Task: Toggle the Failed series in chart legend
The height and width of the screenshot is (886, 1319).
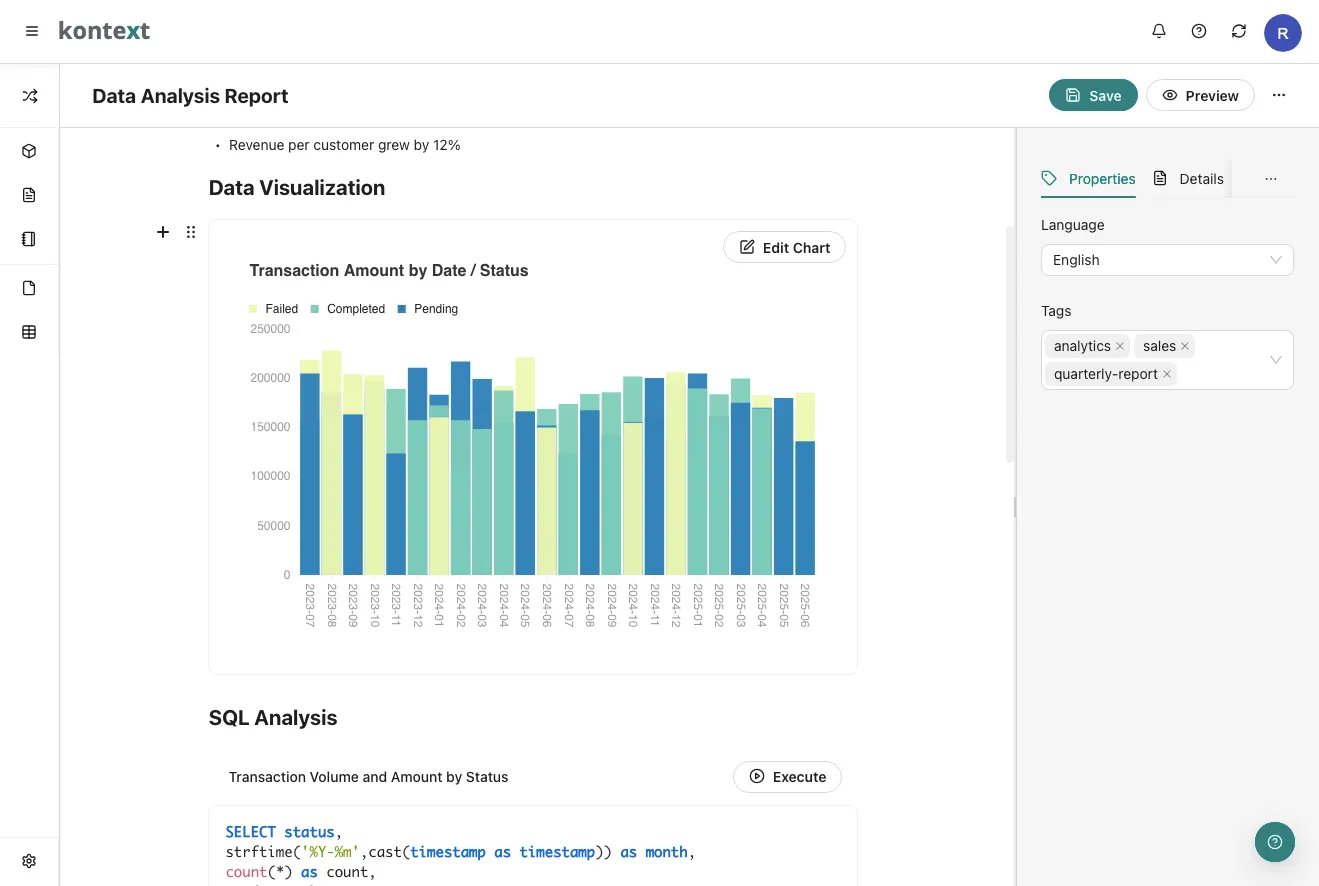Action: [273, 309]
